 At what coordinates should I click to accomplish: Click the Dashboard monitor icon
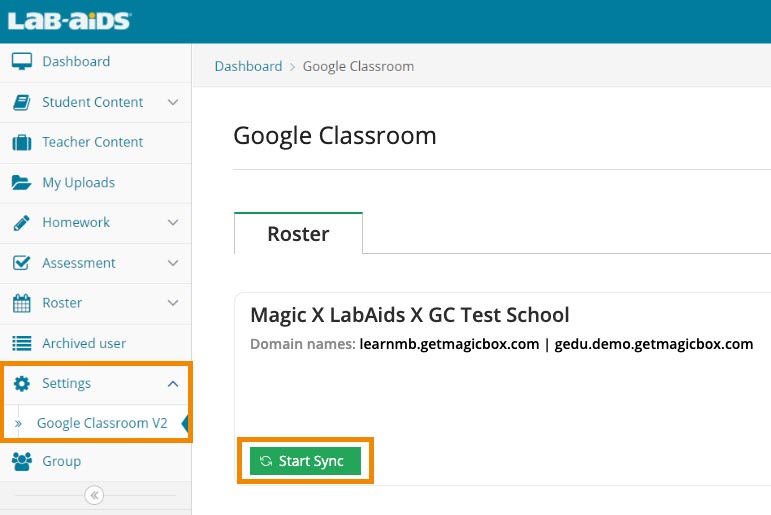click(x=21, y=62)
